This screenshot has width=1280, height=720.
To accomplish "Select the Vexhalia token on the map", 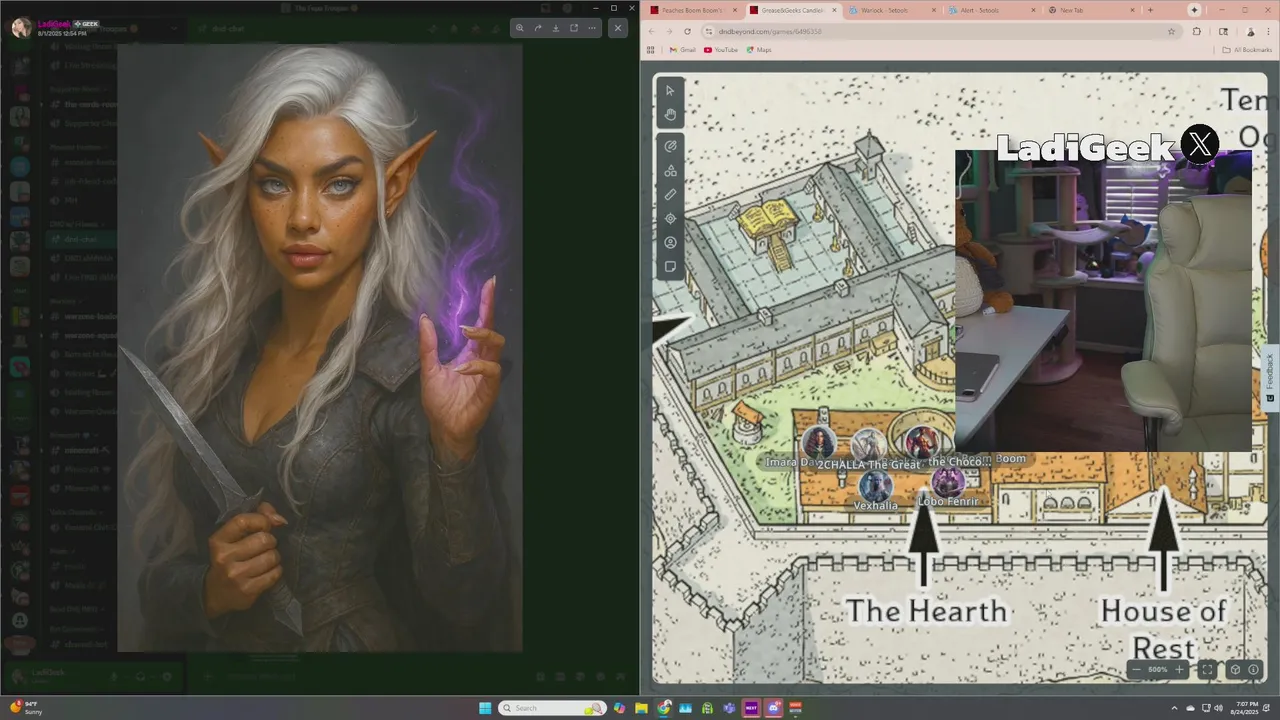I will [x=875, y=487].
